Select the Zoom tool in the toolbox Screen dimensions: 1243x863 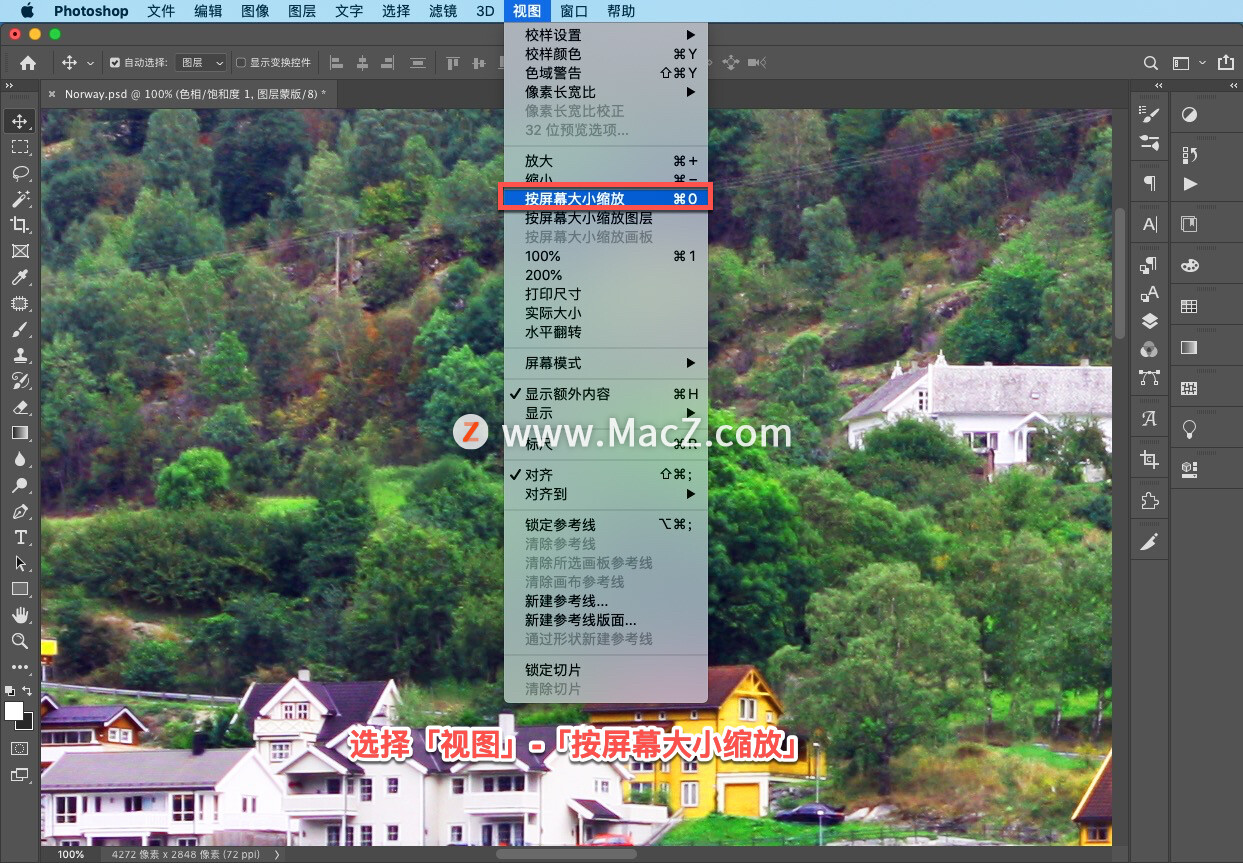click(x=20, y=641)
